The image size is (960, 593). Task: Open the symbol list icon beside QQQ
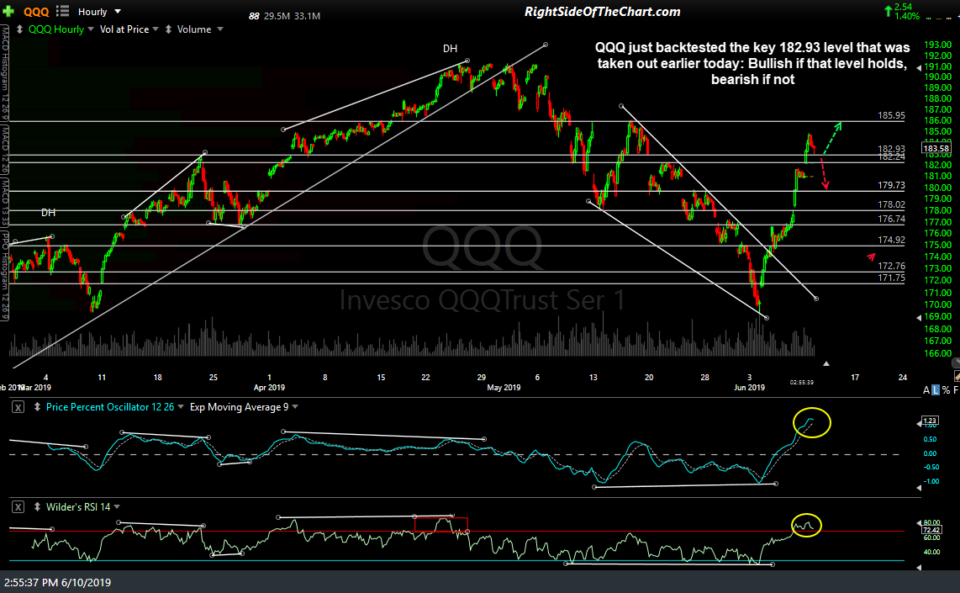coord(62,11)
